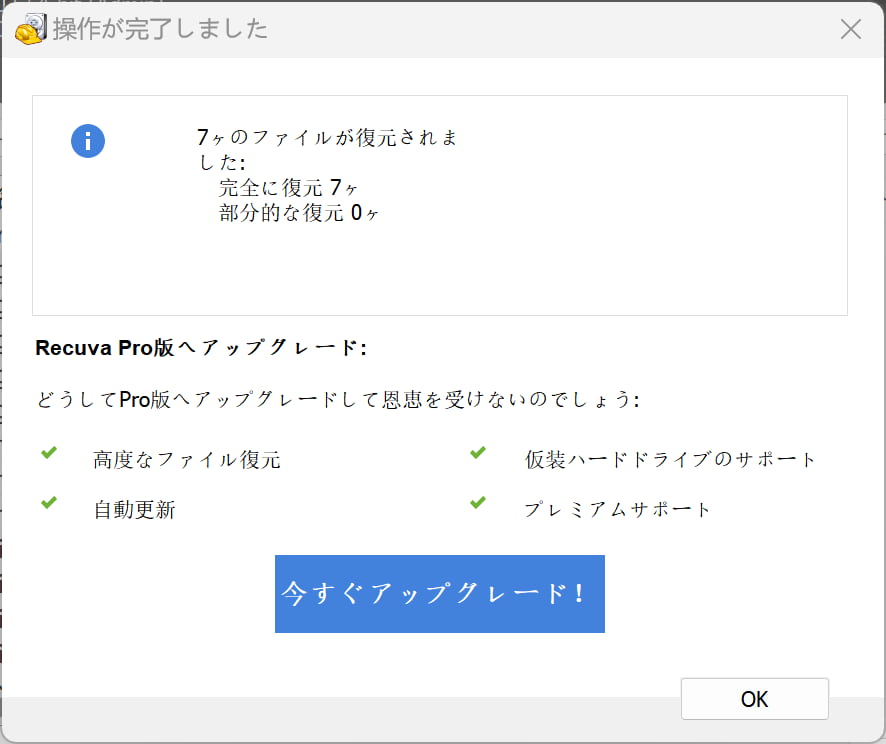The image size is (886, 744).
Task: Click the heading Recuva Pro版へアップグレード:
Action: coord(201,348)
